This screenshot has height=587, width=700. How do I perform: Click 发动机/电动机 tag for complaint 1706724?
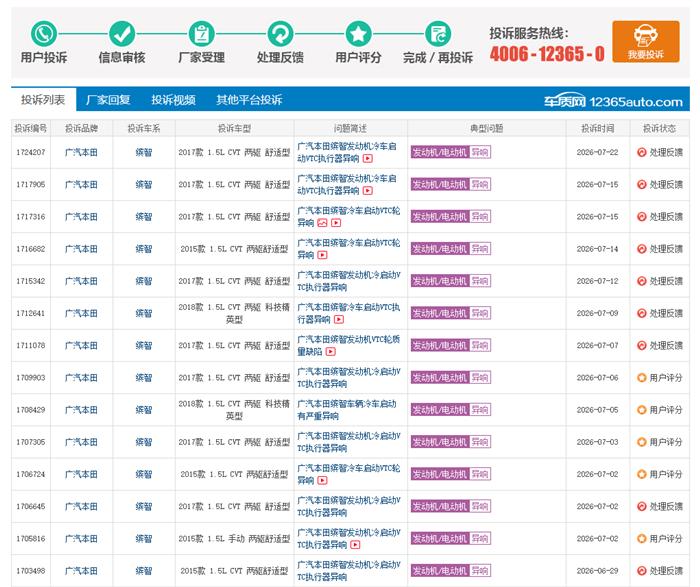[440, 474]
